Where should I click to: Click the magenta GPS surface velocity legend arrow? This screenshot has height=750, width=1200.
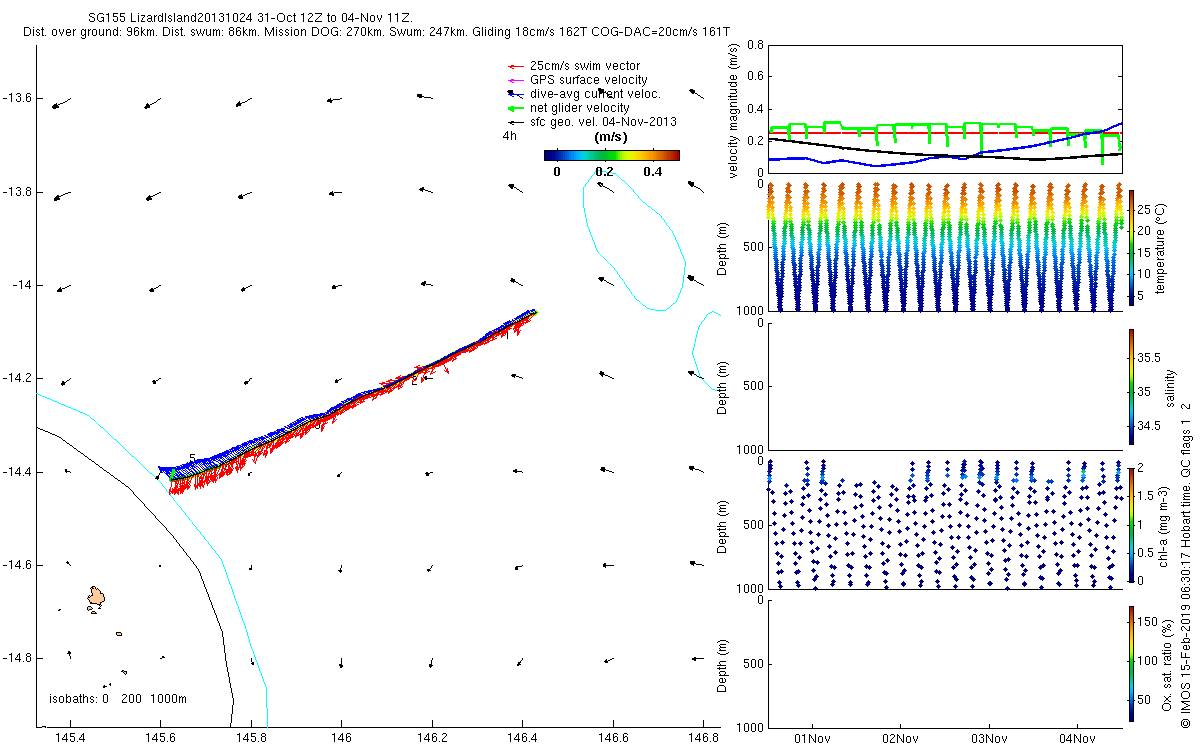point(516,80)
